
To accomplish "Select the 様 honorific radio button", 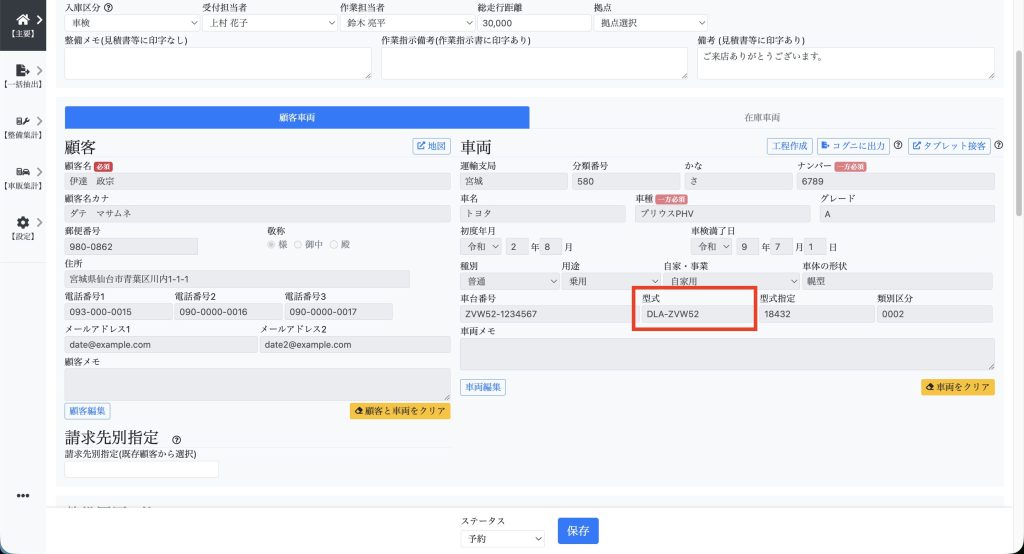I will coord(270,245).
